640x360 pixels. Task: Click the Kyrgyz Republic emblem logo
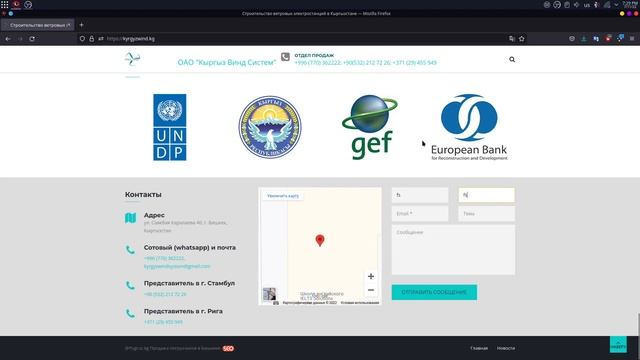tap(270, 127)
